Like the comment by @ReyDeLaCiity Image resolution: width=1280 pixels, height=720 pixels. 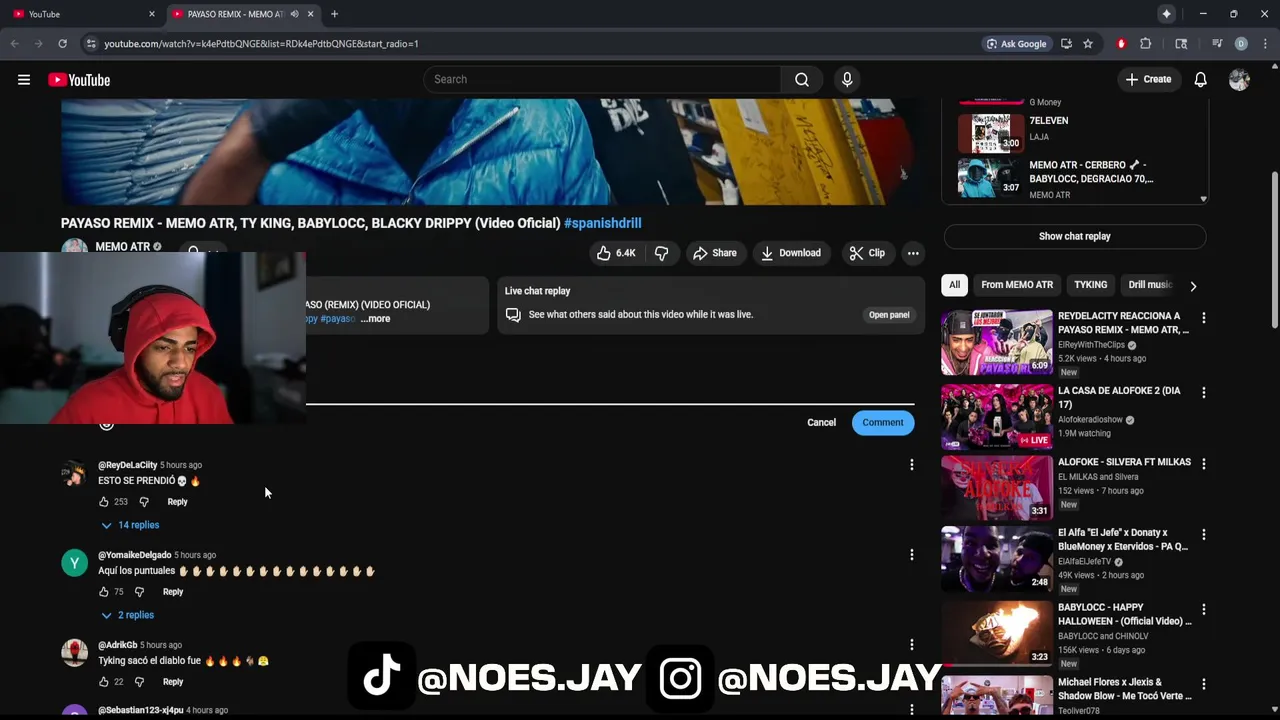tap(103, 502)
